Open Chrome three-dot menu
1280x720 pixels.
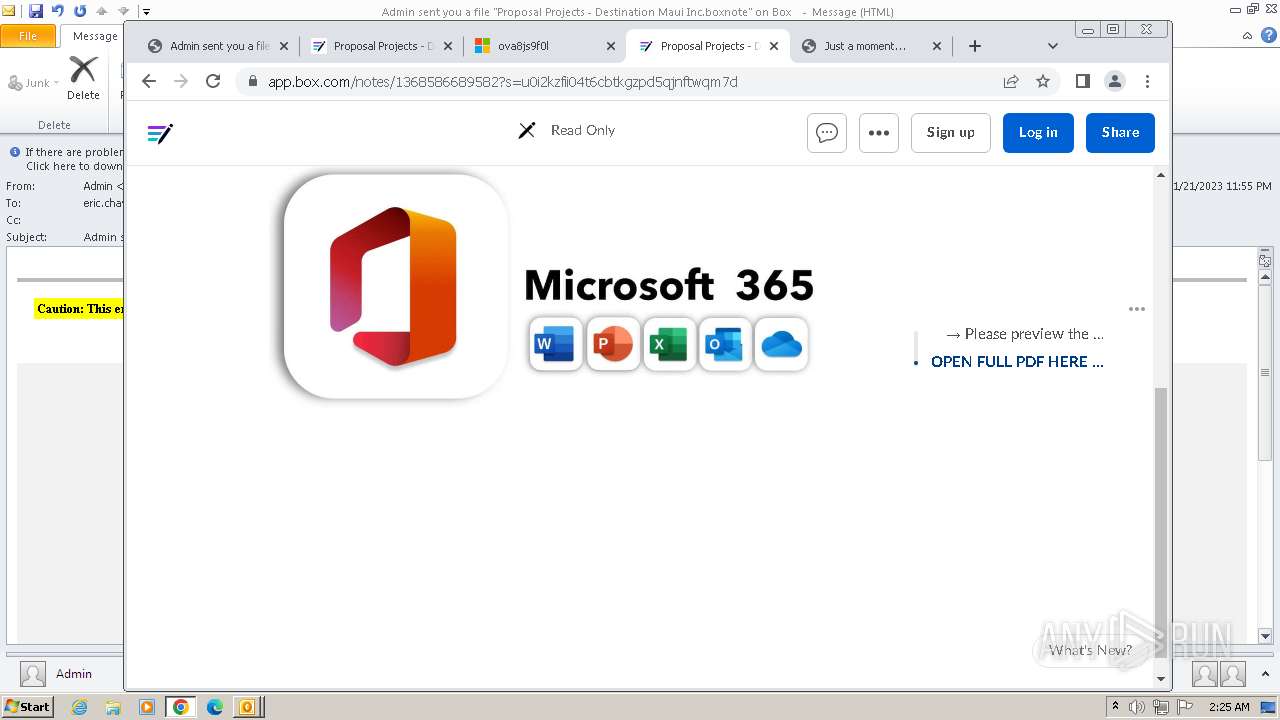pyautogui.click(x=1147, y=81)
